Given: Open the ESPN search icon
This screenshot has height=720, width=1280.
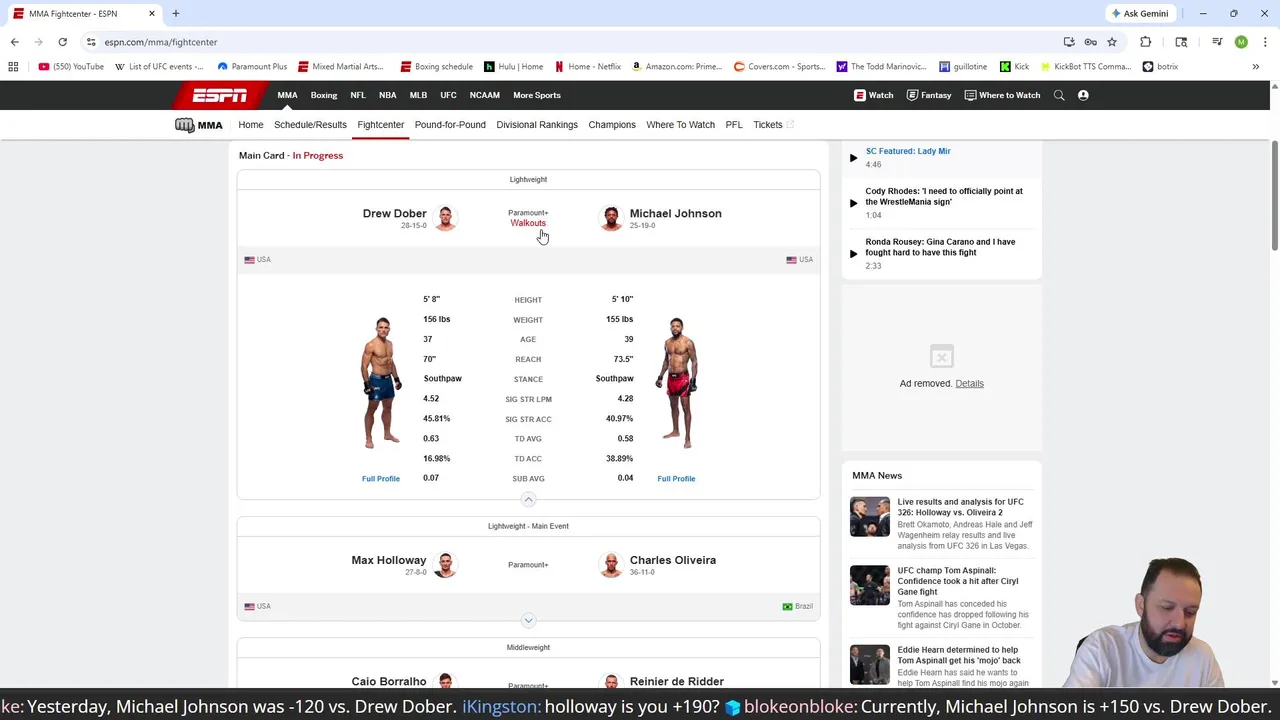Looking at the screenshot, I should coord(1059,95).
